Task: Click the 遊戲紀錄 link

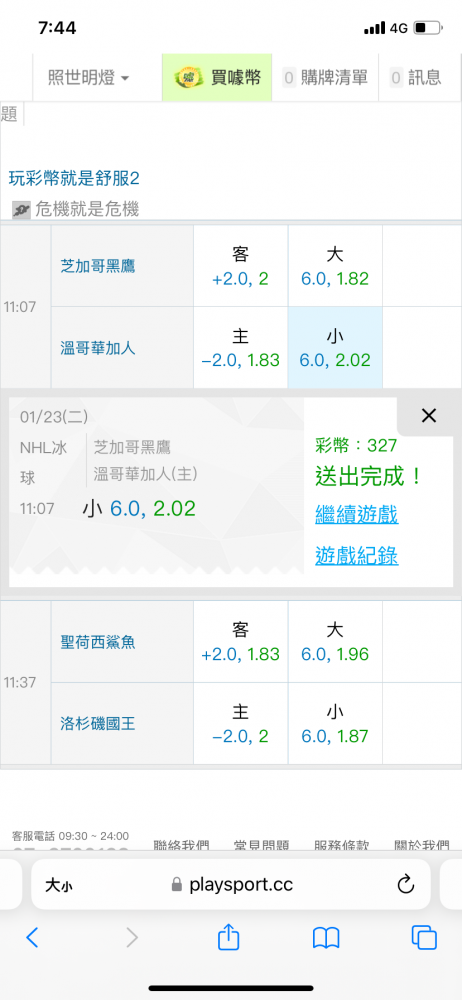Action: (357, 556)
